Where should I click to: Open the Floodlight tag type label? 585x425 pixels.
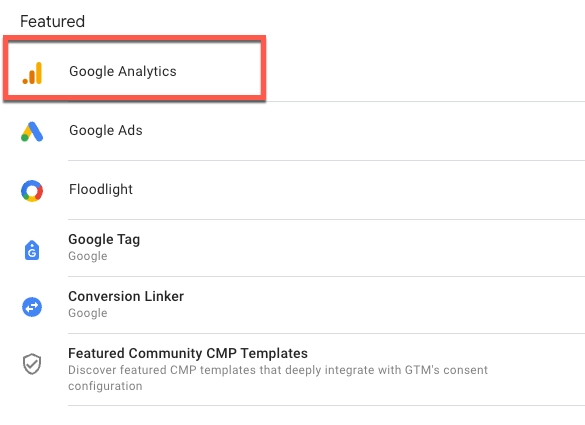(101, 189)
